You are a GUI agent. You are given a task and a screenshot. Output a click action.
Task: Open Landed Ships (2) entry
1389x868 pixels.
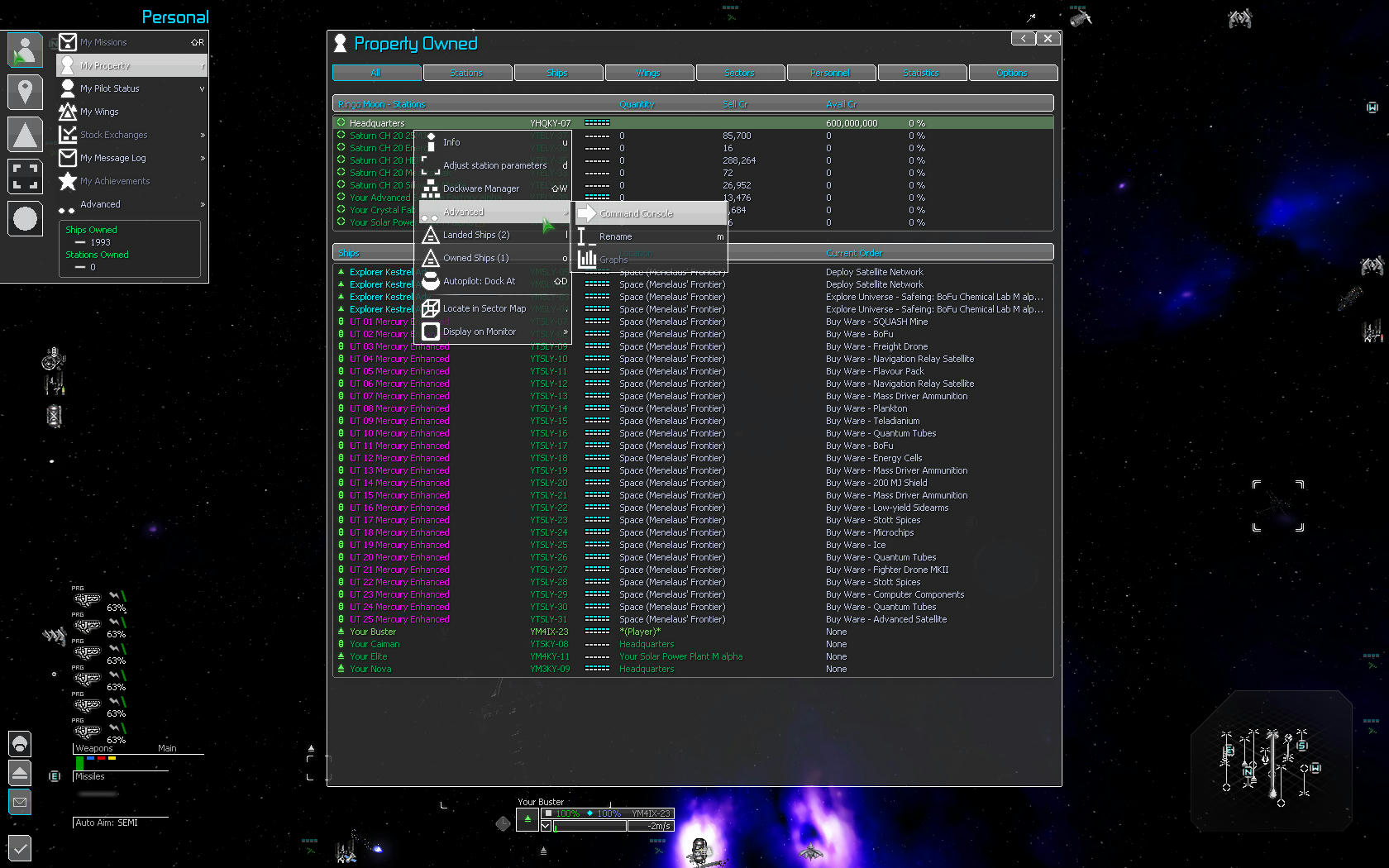pyautogui.click(x=494, y=235)
